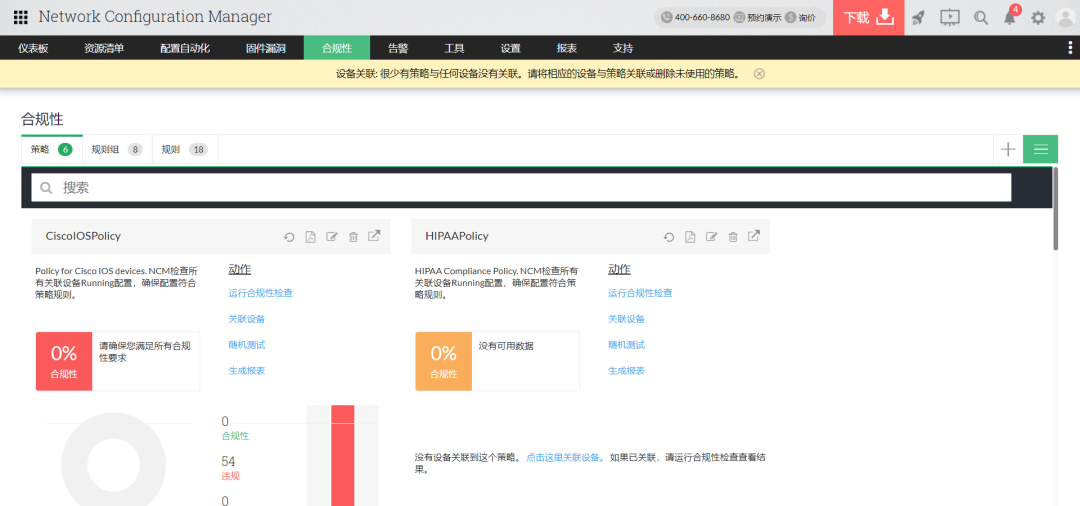Open the 支持 menu
This screenshot has height=506, width=1080.
click(x=623, y=48)
